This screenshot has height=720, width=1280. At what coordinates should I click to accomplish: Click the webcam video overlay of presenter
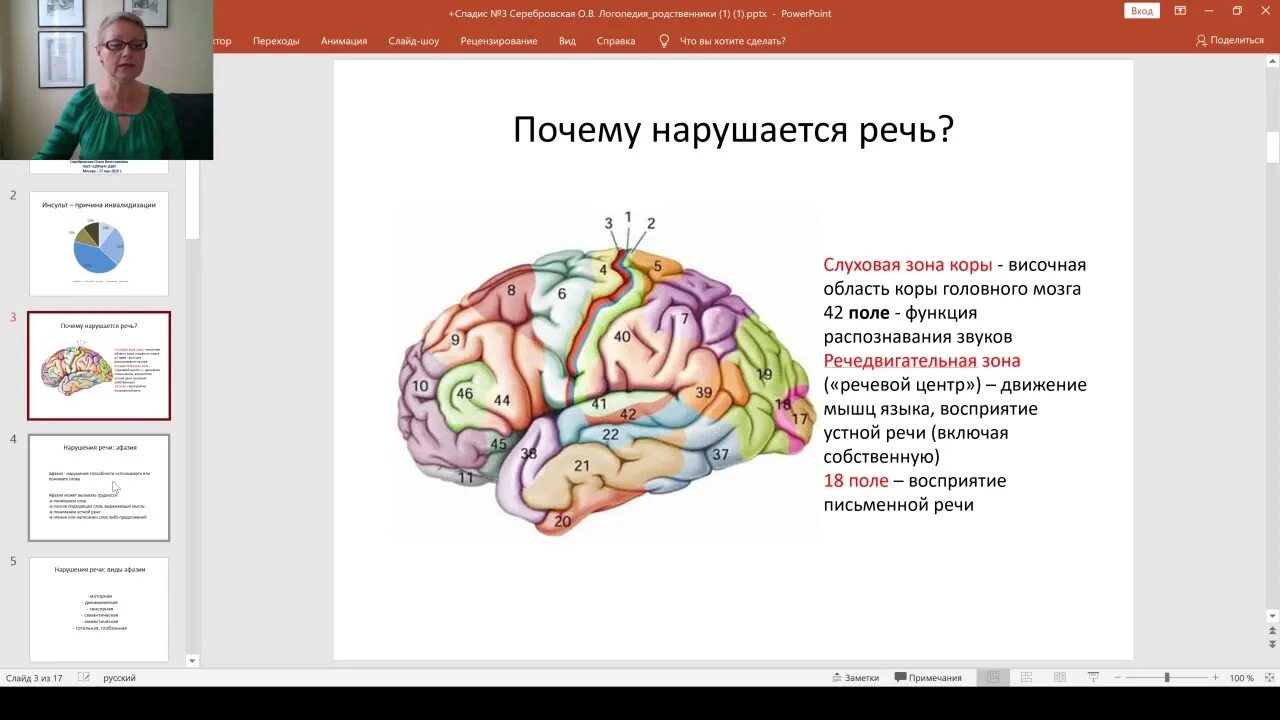[x=106, y=80]
